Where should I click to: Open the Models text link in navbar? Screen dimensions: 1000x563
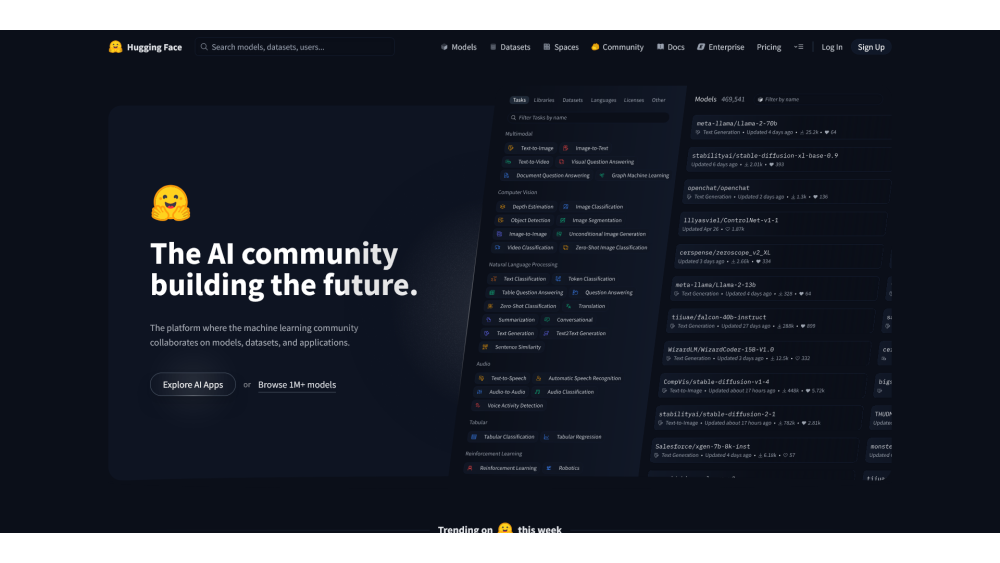pos(464,47)
